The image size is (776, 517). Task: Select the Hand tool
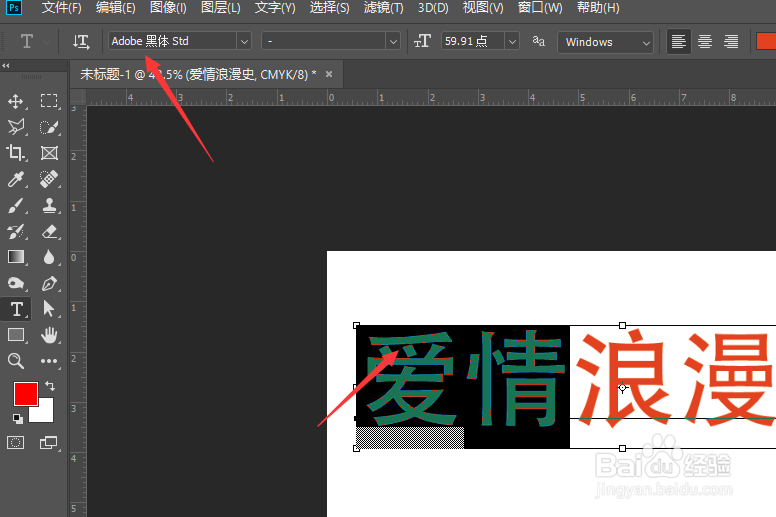point(49,335)
